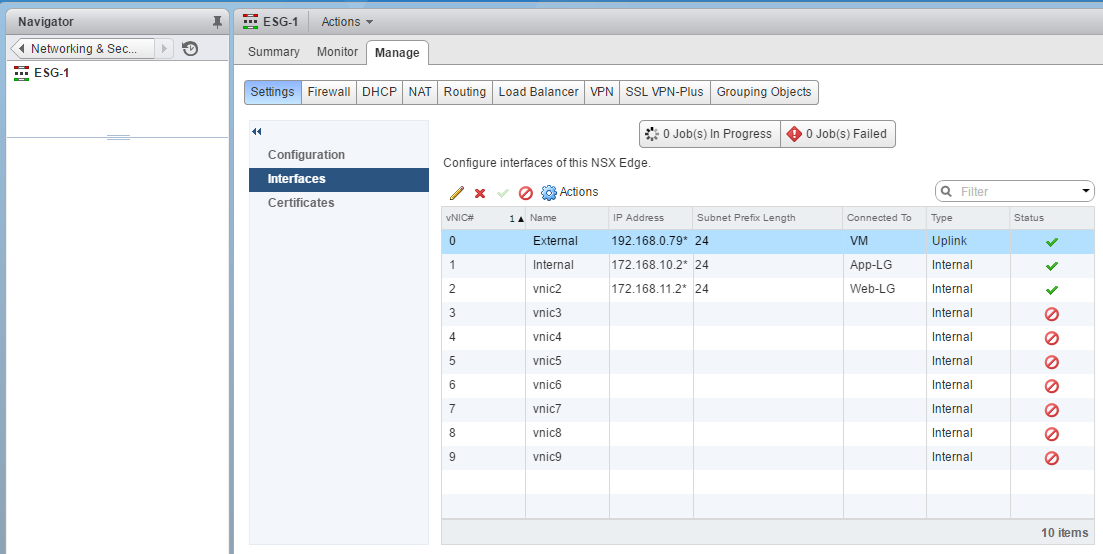Image resolution: width=1103 pixels, height=554 pixels.
Task: Collapse the settings sidebar with double arrow
Action: pyautogui.click(x=257, y=132)
